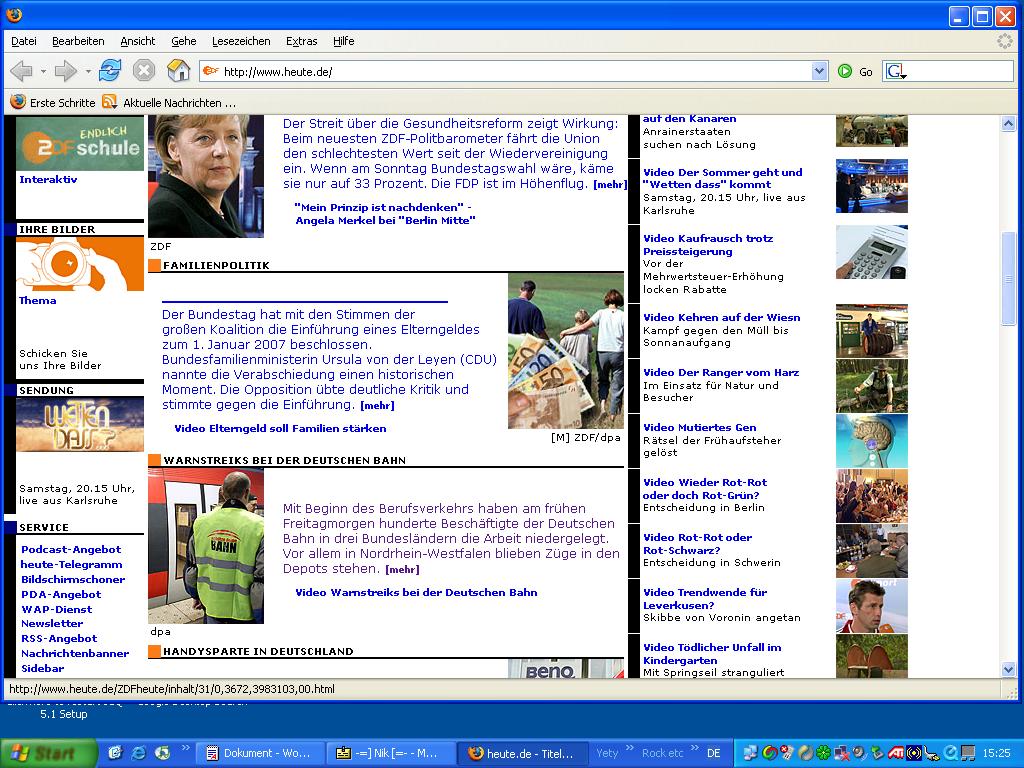Click mehr link in the Warnstreiks article

pos(402,569)
